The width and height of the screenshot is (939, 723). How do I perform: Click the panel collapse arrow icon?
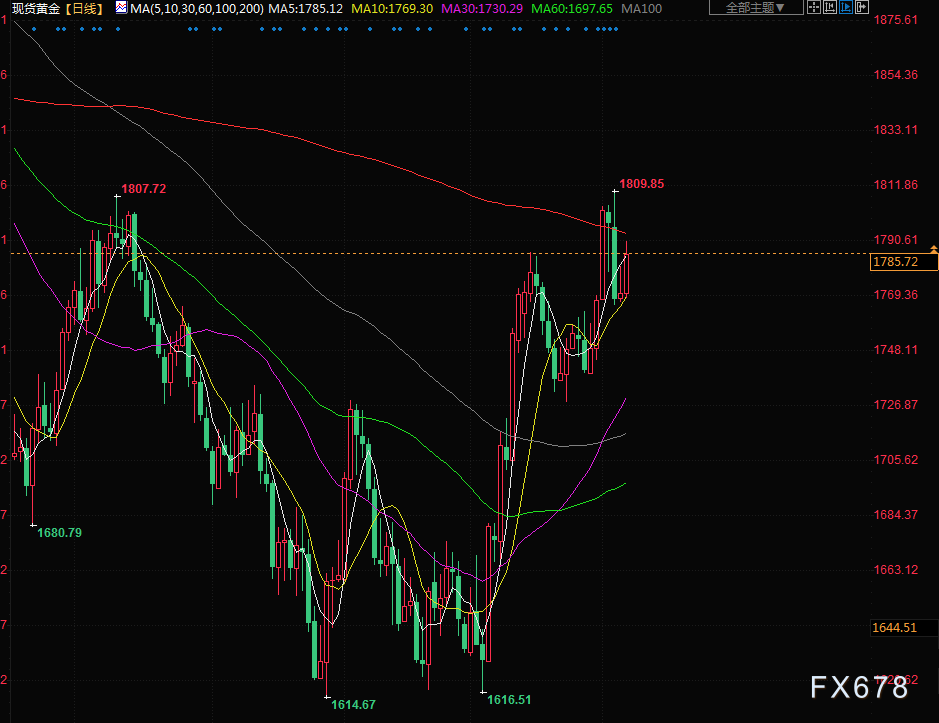click(862, 7)
